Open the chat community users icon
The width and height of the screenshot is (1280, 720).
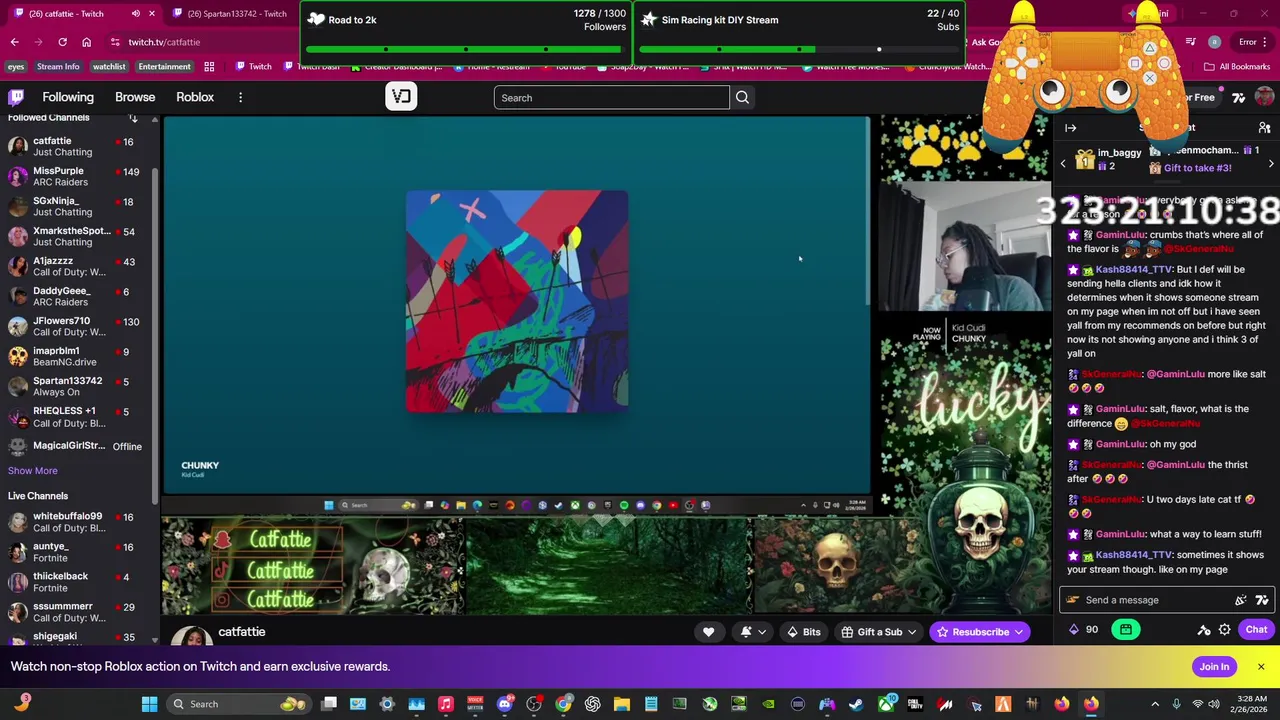point(1264,128)
